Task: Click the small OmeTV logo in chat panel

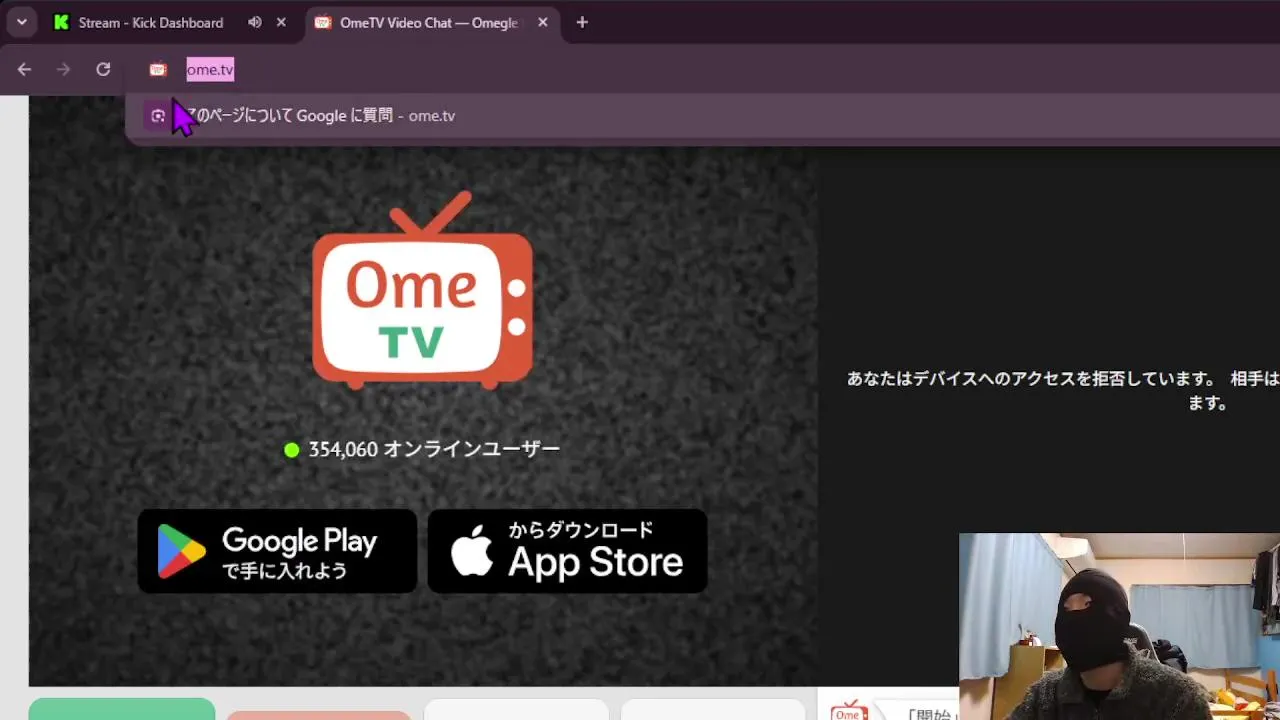Action: (x=849, y=710)
